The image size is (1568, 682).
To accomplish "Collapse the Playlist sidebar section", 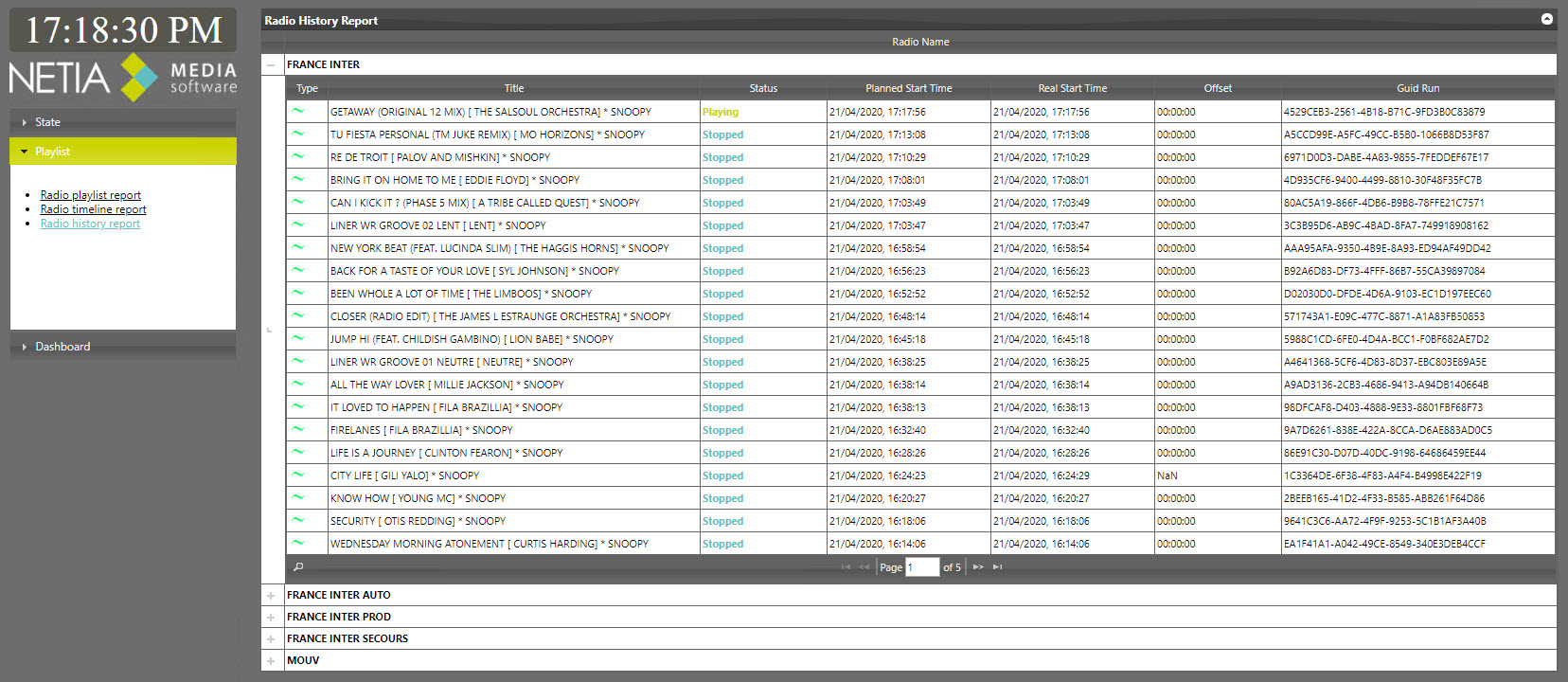I will coord(123,152).
